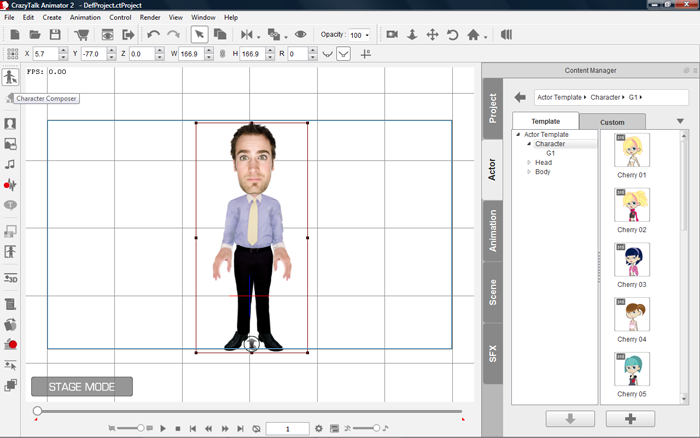Viewport: 700px width, 438px height.
Task: Click the Save project icon
Action: point(55,35)
